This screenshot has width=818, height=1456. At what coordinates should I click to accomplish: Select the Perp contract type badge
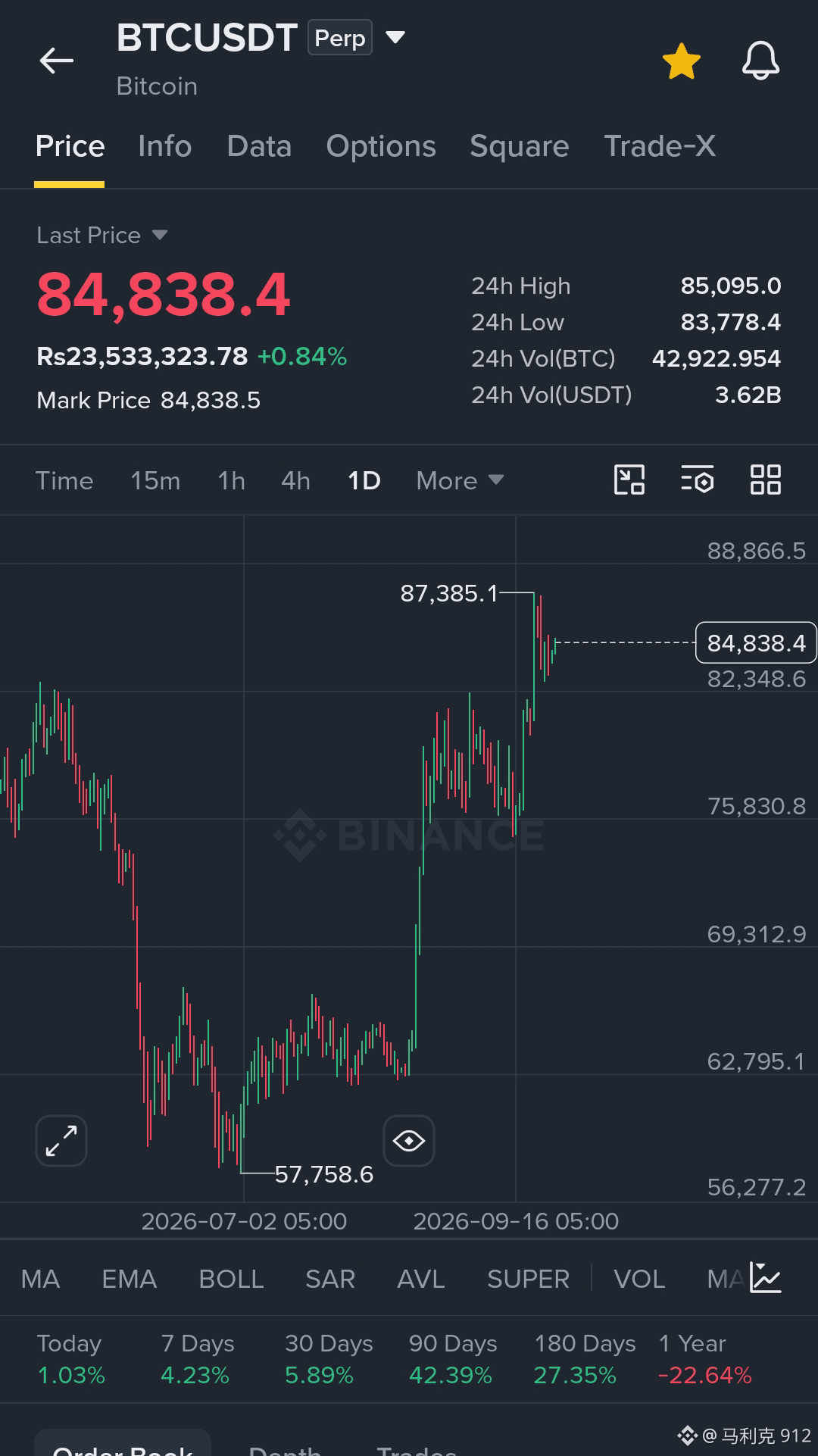tap(339, 38)
